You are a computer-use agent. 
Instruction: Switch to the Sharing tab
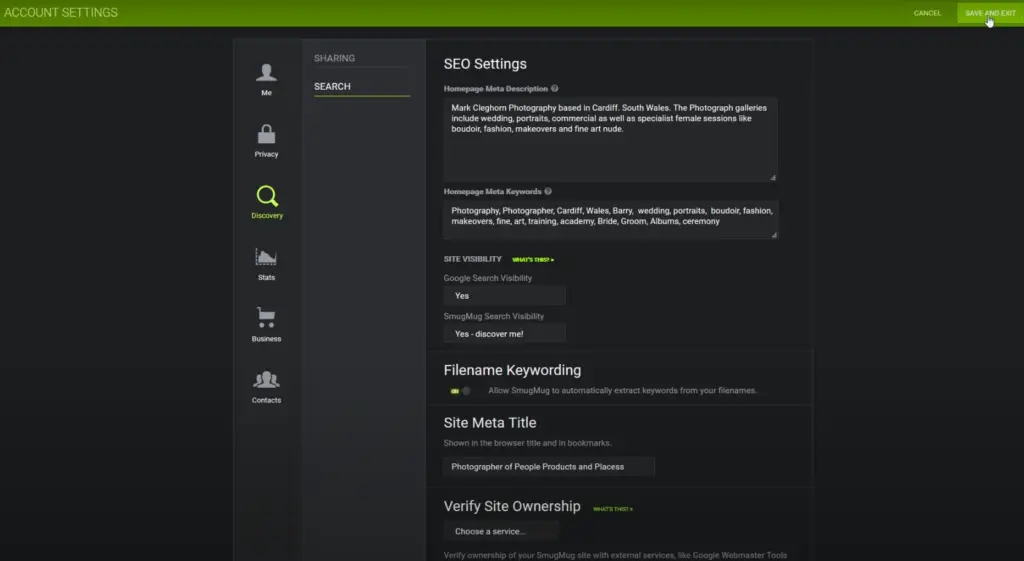tap(334, 58)
